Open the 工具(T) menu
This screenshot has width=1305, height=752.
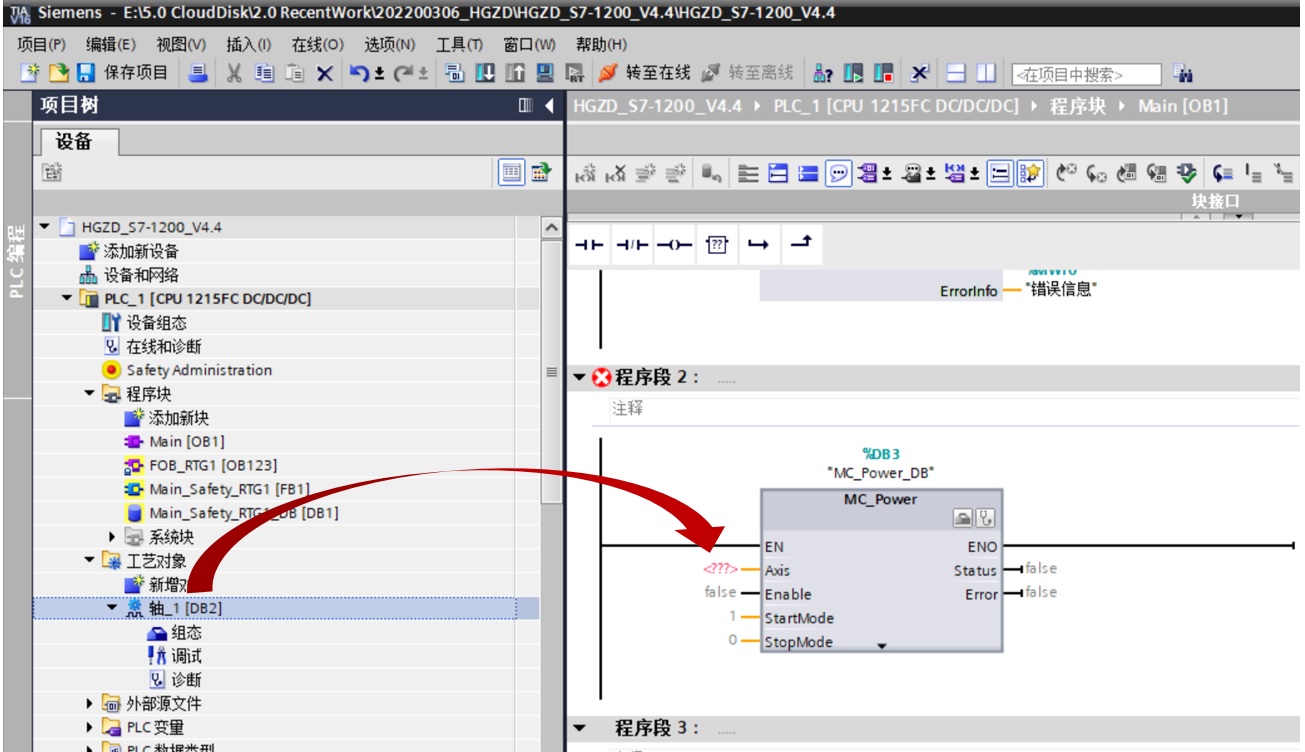459,44
